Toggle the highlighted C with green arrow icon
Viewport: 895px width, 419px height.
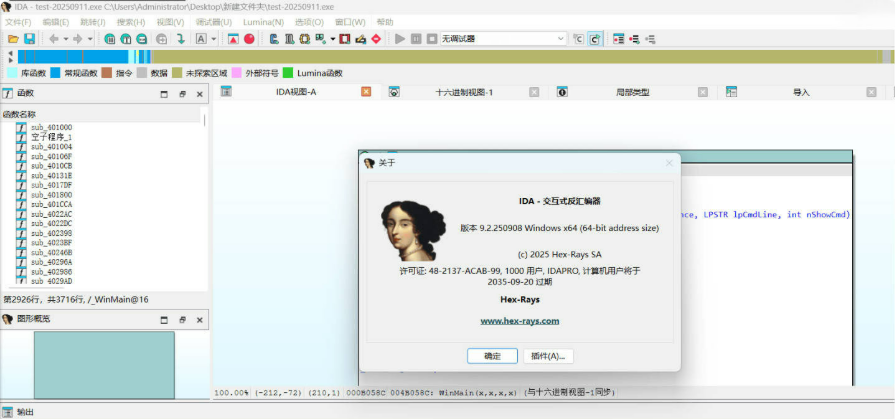click(x=595, y=39)
